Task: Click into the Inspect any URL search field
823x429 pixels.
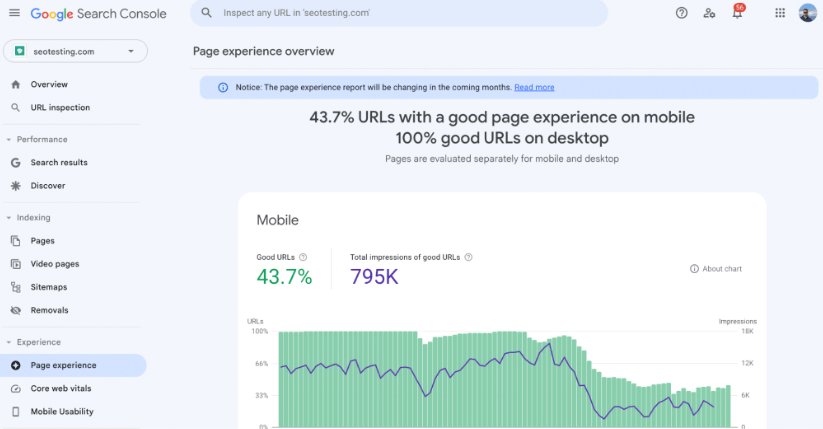Action: [x=399, y=13]
